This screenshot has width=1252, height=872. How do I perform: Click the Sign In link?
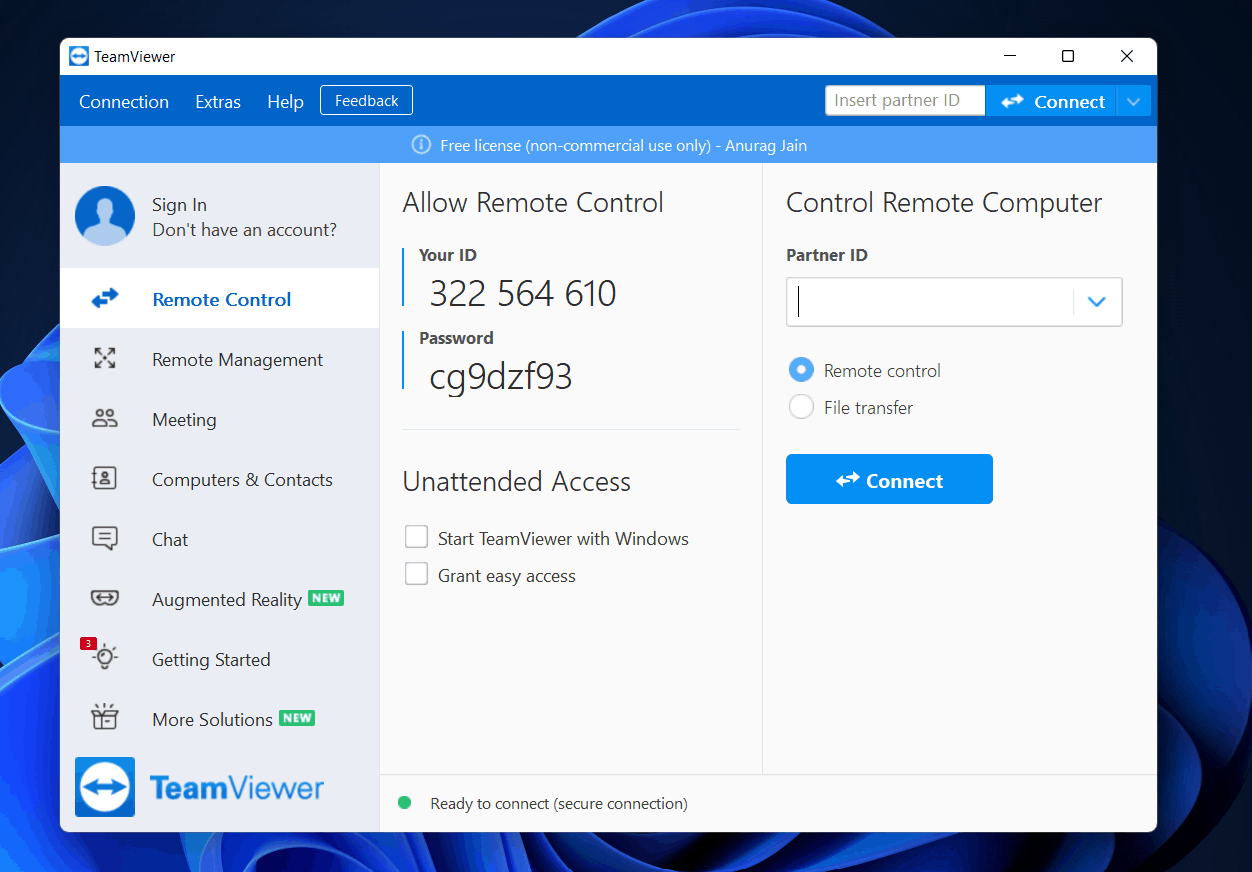pyautogui.click(x=179, y=204)
